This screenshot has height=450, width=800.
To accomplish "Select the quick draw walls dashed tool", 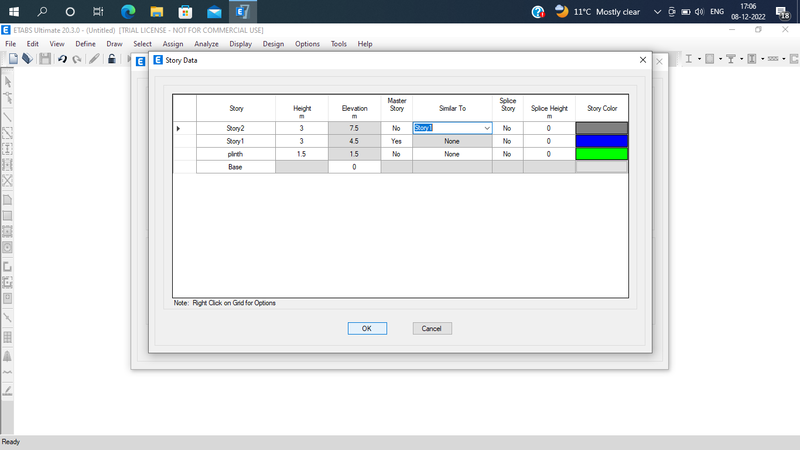I will click(7, 282).
